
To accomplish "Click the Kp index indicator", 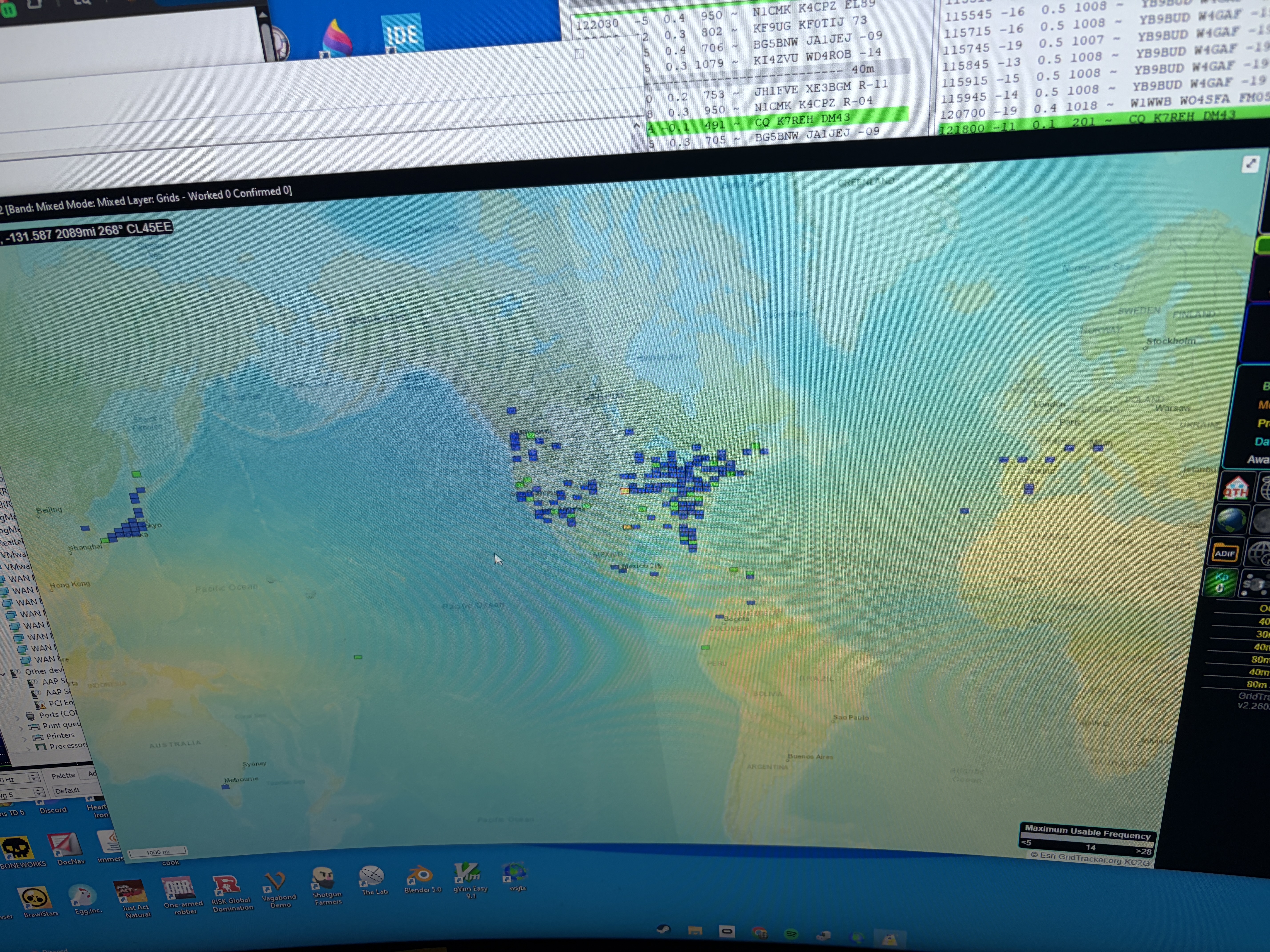I will click(x=1220, y=582).
